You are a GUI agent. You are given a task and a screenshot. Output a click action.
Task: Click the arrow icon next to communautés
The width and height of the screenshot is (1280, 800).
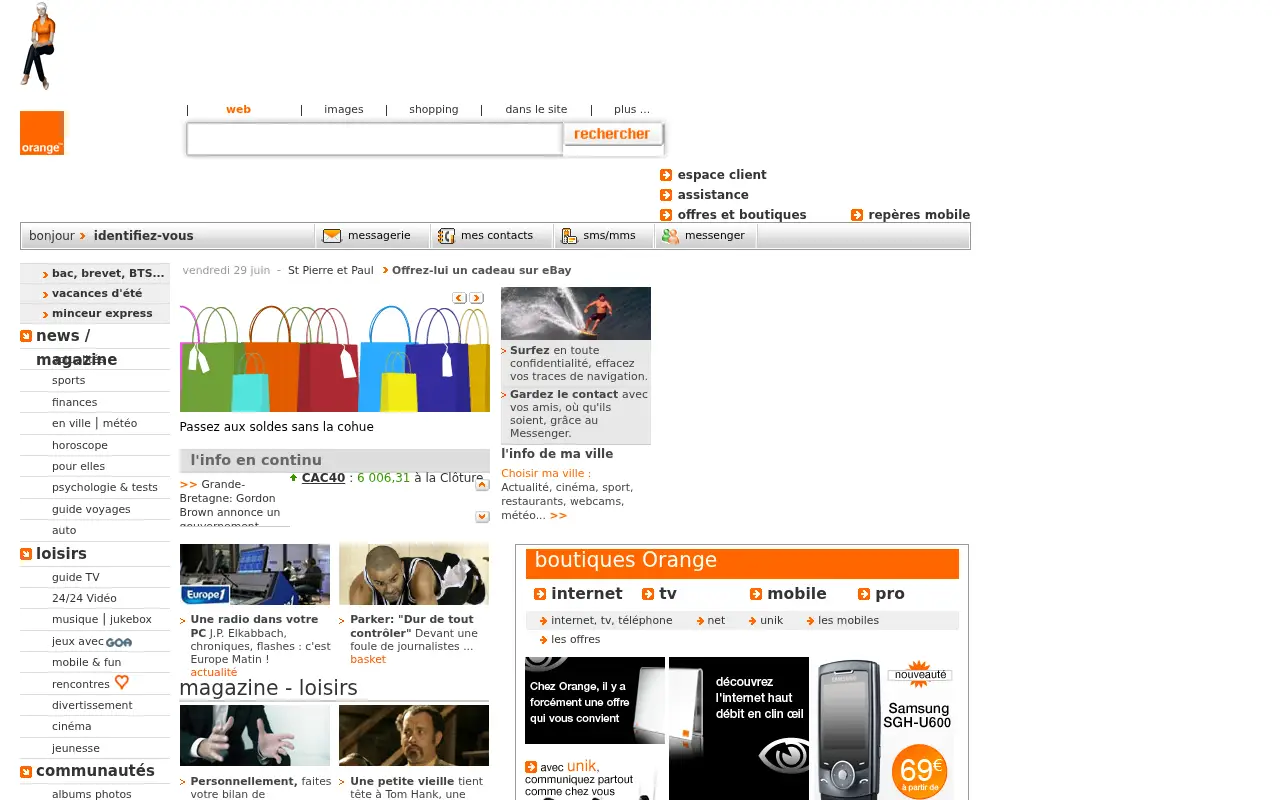[x=26, y=771]
